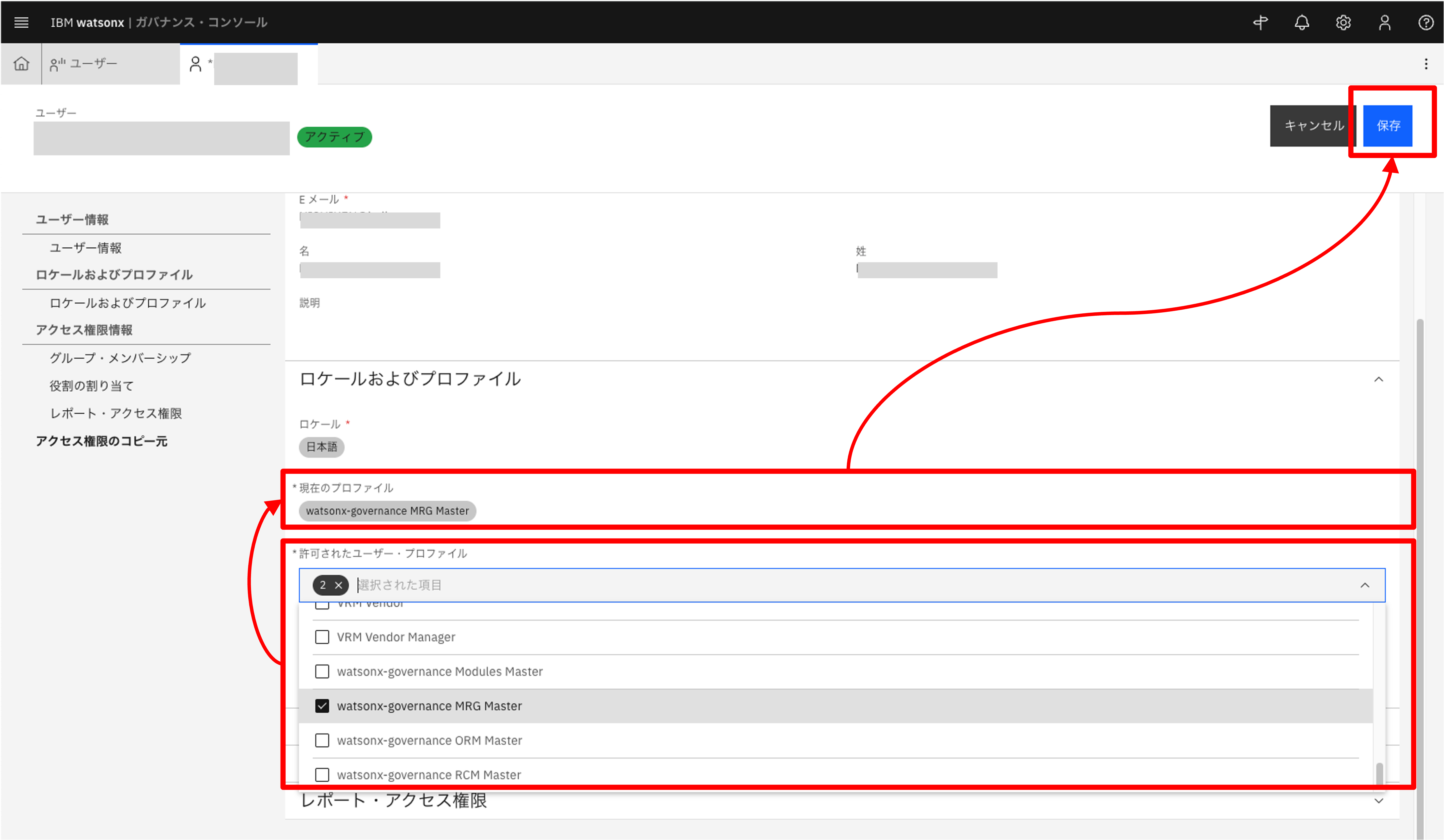Open the hamburger navigation menu
The image size is (1444, 840).
[21, 22]
